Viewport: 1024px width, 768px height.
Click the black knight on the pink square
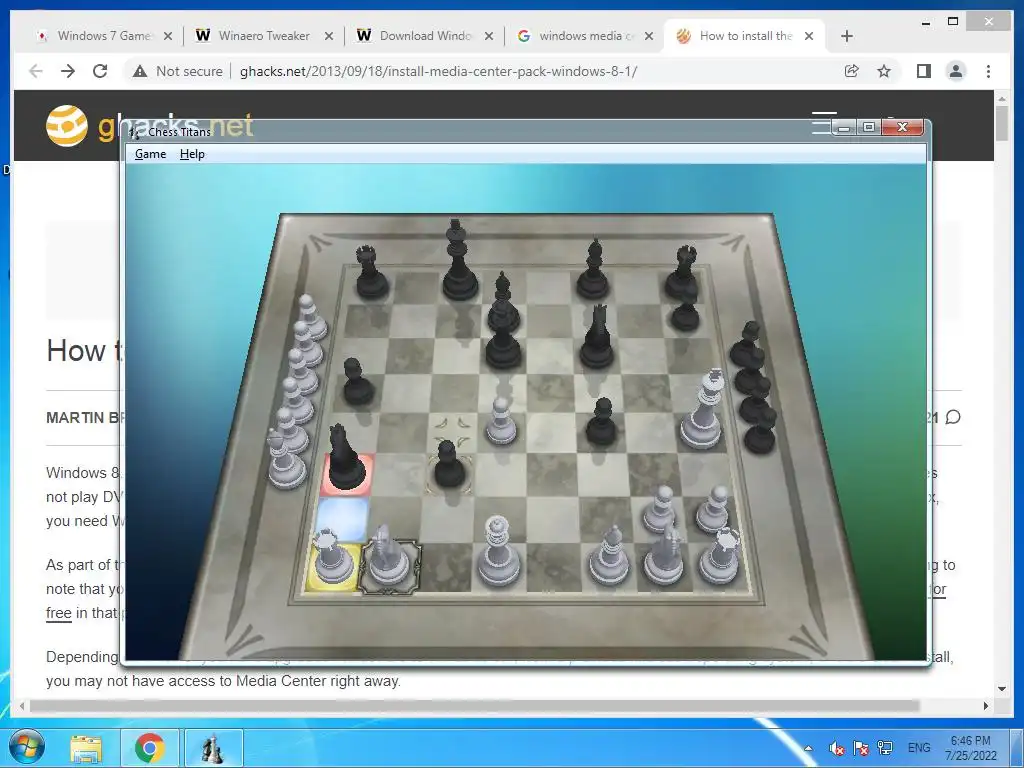(x=345, y=458)
